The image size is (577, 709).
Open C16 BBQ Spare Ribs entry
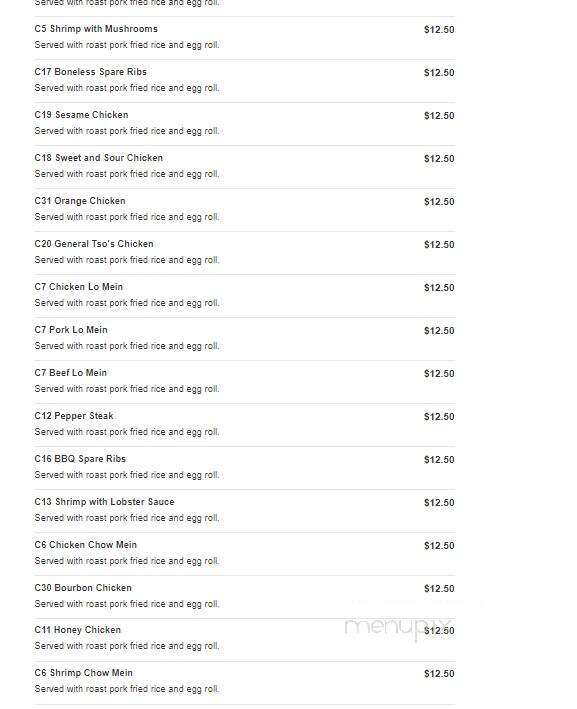[80, 458]
